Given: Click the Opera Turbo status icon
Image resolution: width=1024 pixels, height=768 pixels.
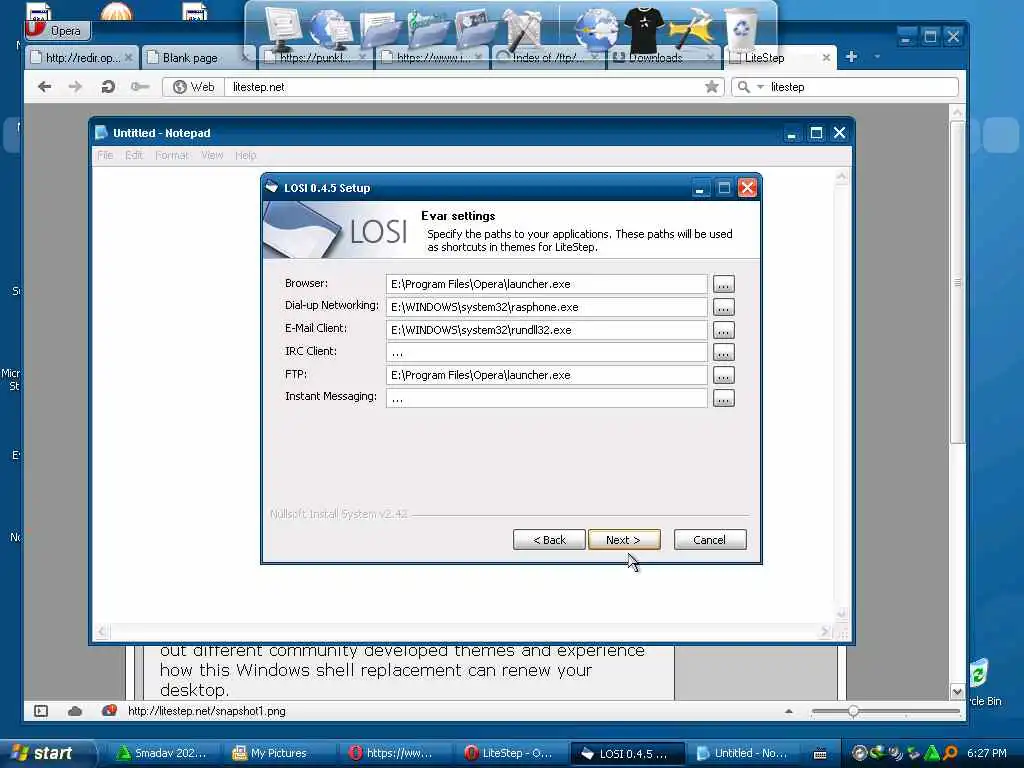Looking at the screenshot, I should click(108, 711).
